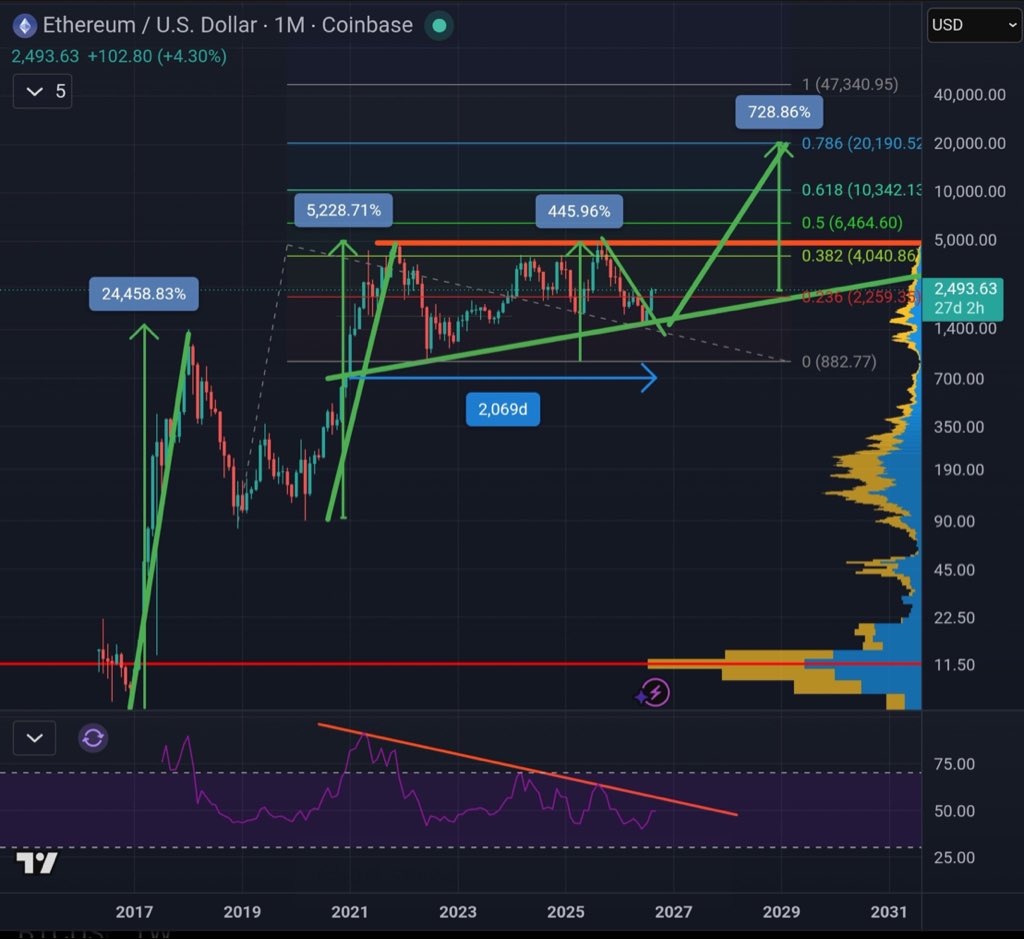Select the 728.86% projection label

coord(779,112)
